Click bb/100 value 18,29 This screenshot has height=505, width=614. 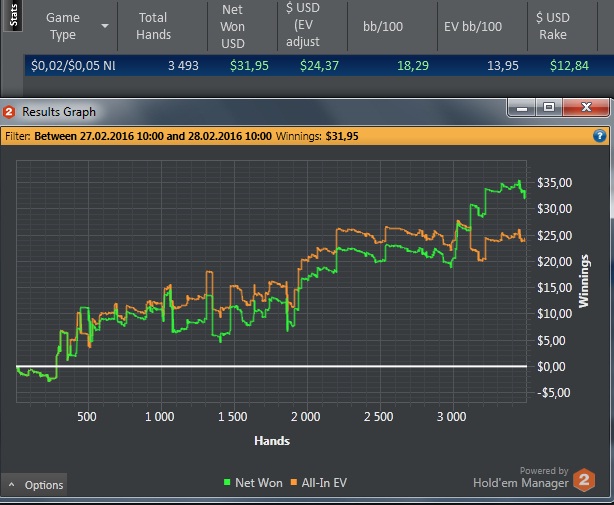[413, 65]
